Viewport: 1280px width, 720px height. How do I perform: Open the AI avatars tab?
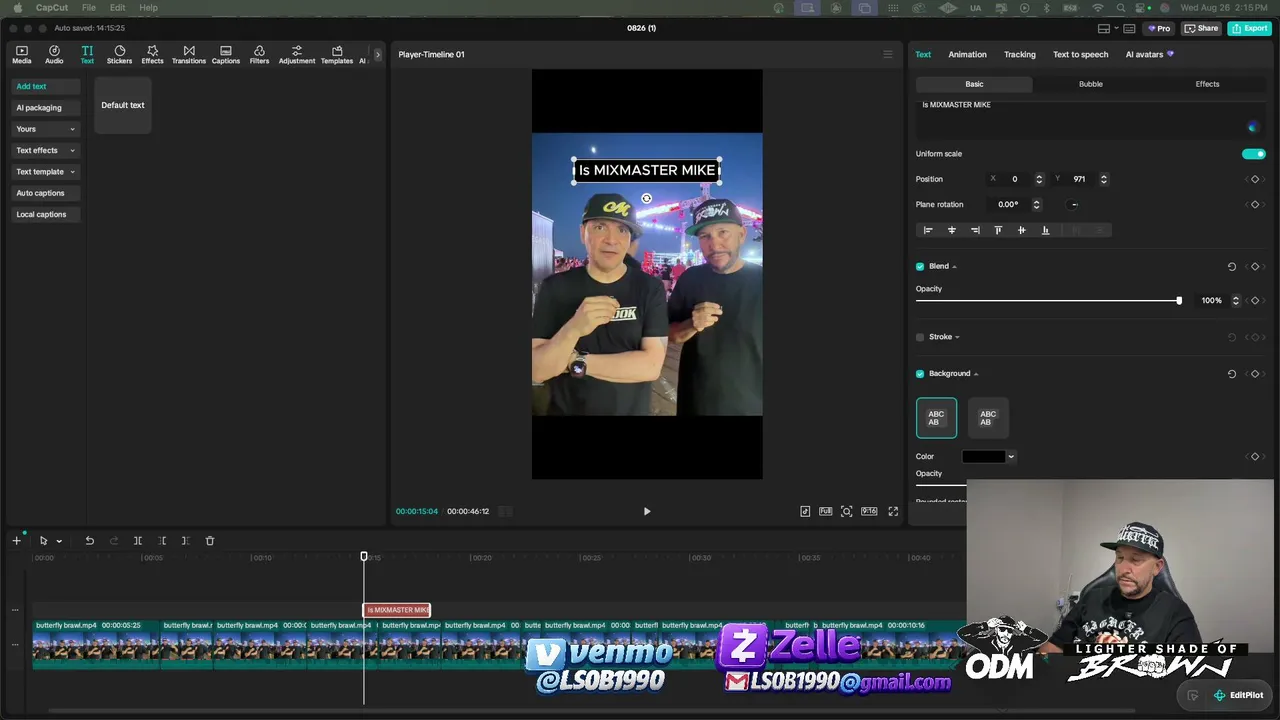click(1150, 54)
